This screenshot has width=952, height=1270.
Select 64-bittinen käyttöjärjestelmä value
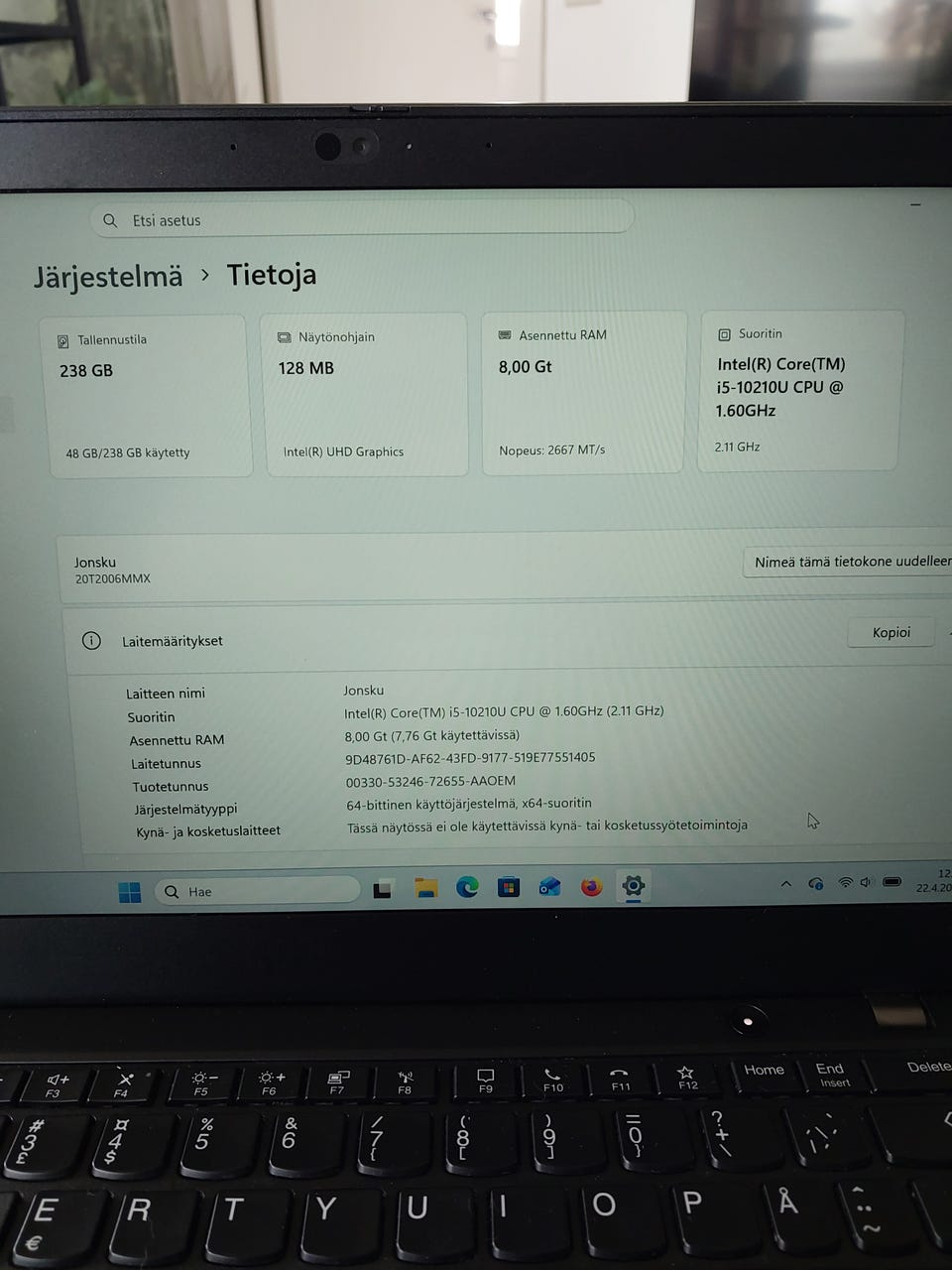(x=469, y=804)
